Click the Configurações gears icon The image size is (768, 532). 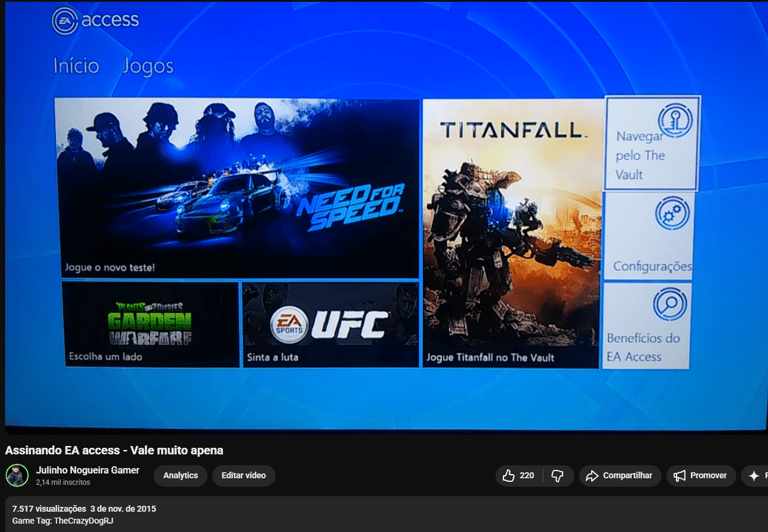pos(672,213)
